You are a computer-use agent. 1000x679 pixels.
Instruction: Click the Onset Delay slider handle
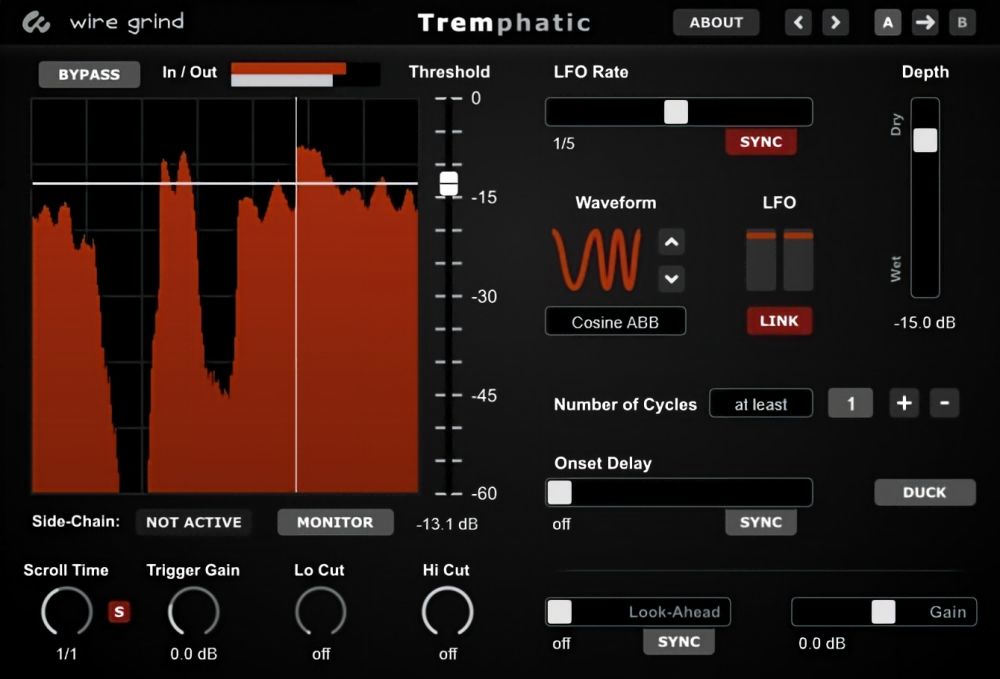click(559, 493)
